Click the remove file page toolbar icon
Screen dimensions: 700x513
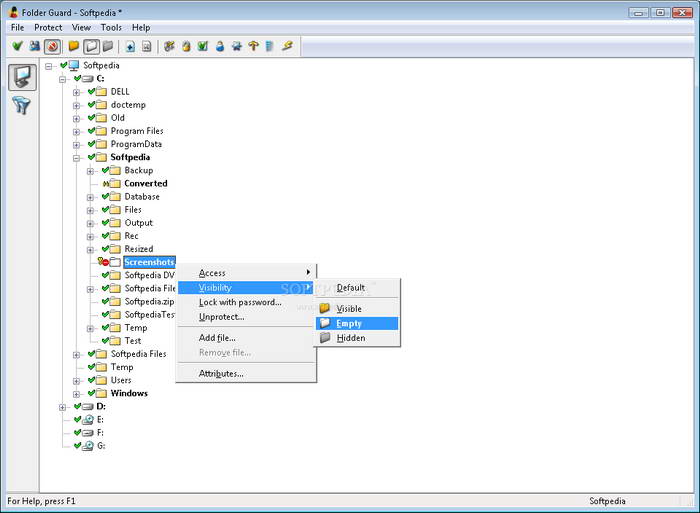147,46
